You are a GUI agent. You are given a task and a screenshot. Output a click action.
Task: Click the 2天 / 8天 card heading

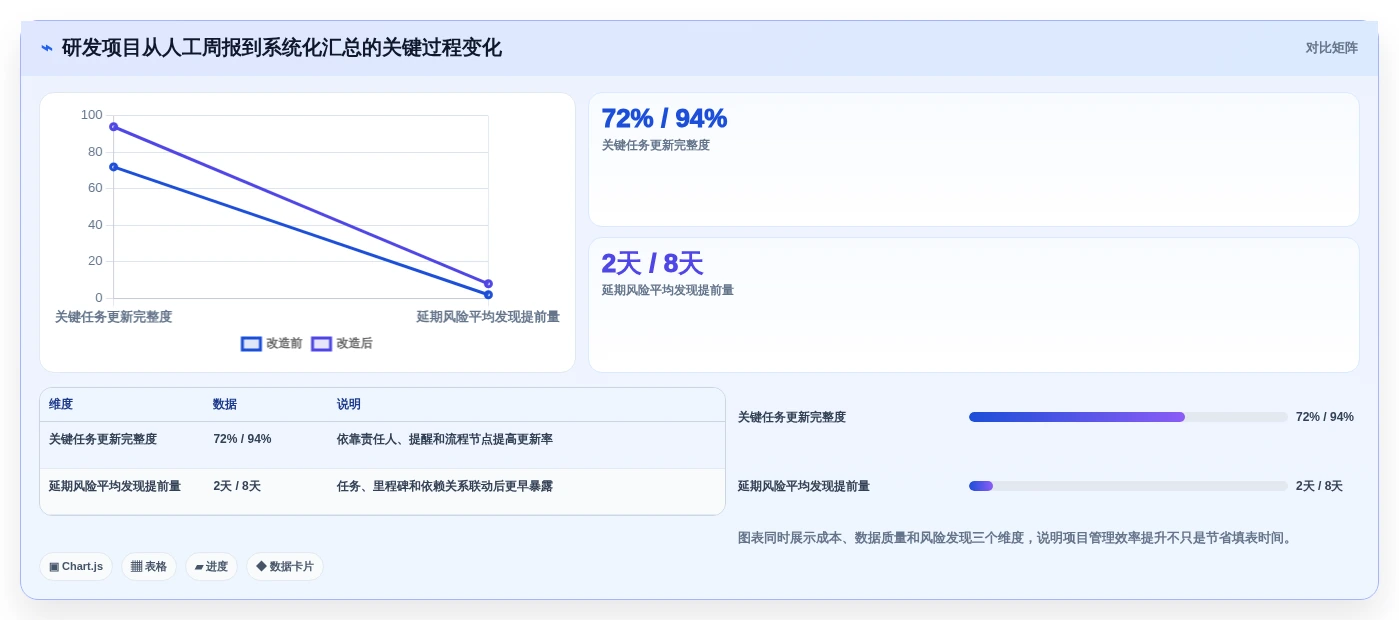click(x=652, y=263)
